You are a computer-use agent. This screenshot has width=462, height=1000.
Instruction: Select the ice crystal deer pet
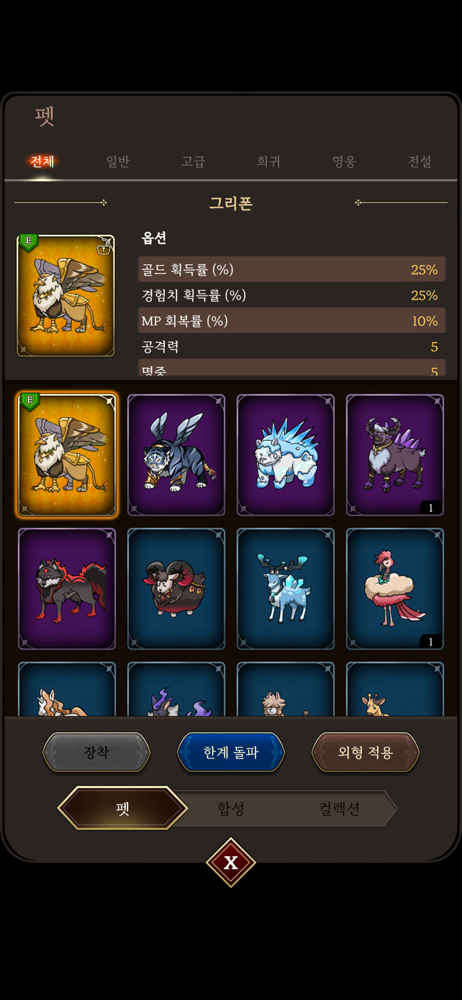coord(285,589)
